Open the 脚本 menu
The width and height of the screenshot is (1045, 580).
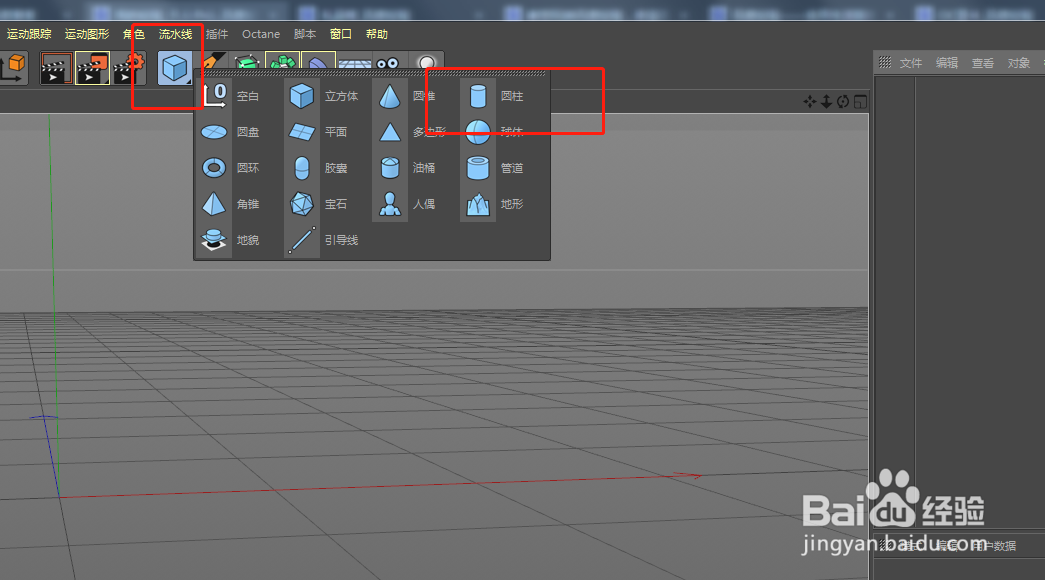pos(305,34)
